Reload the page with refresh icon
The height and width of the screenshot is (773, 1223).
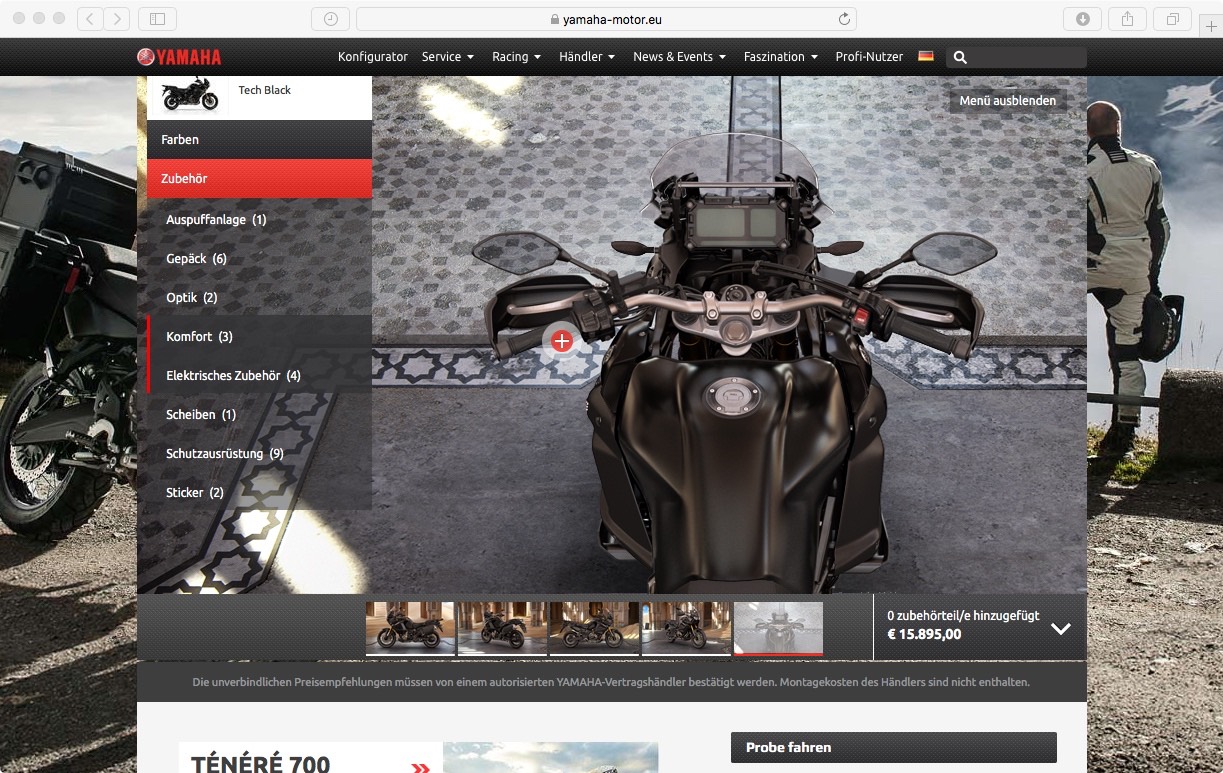tap(844, 19)
